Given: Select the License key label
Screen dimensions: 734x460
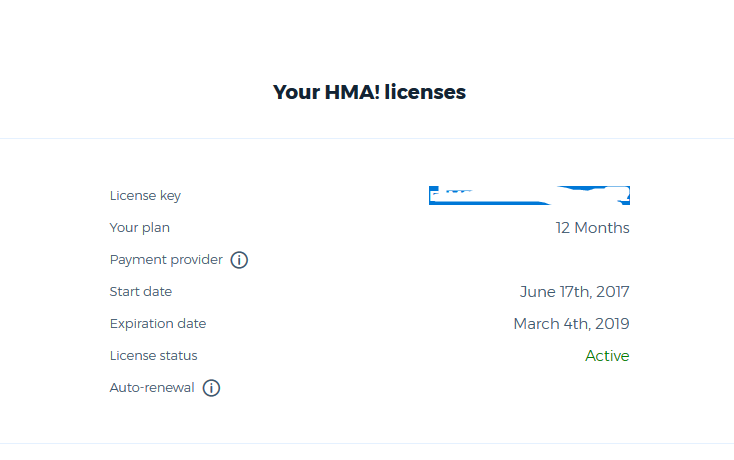Looking at the screenshot, I should [x=145, y=196].
